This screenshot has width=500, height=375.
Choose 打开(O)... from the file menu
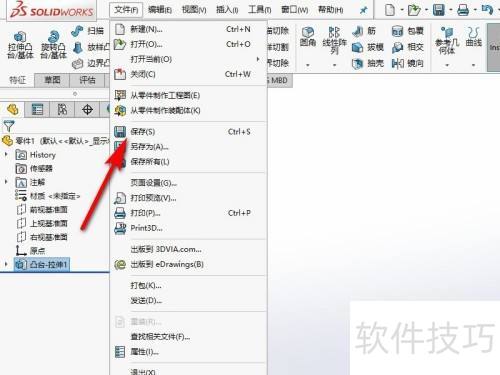click(x=188, y=44)
